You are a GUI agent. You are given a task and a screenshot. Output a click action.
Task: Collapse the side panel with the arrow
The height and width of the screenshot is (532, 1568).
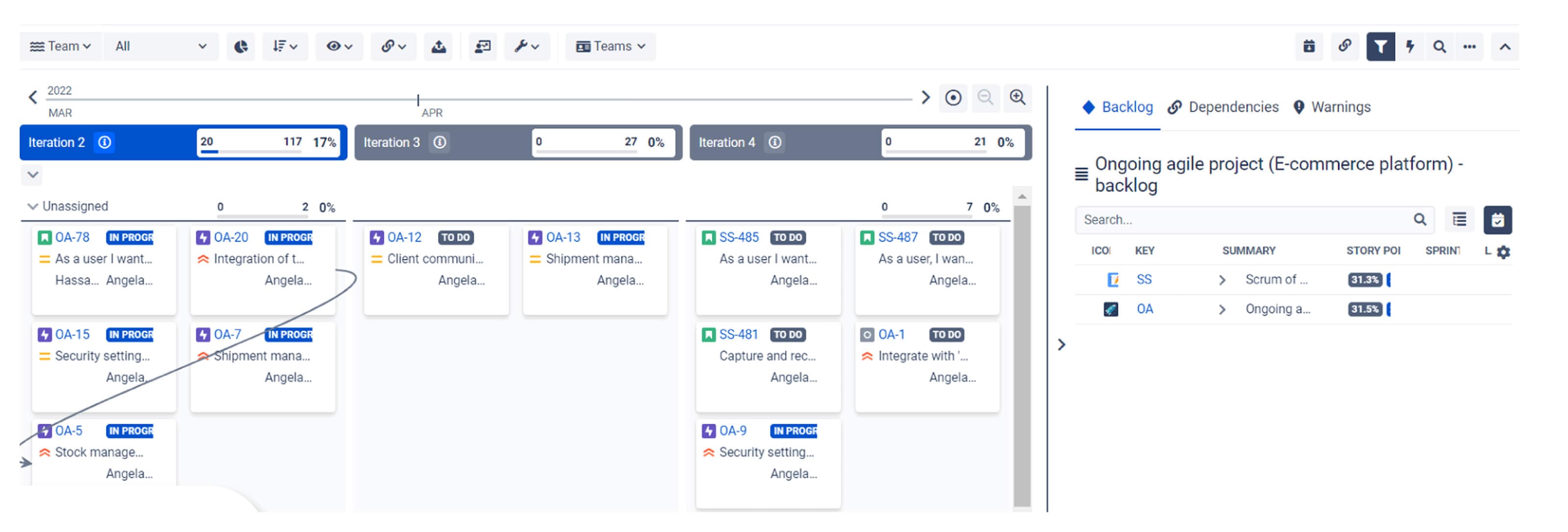point(1061,345)
